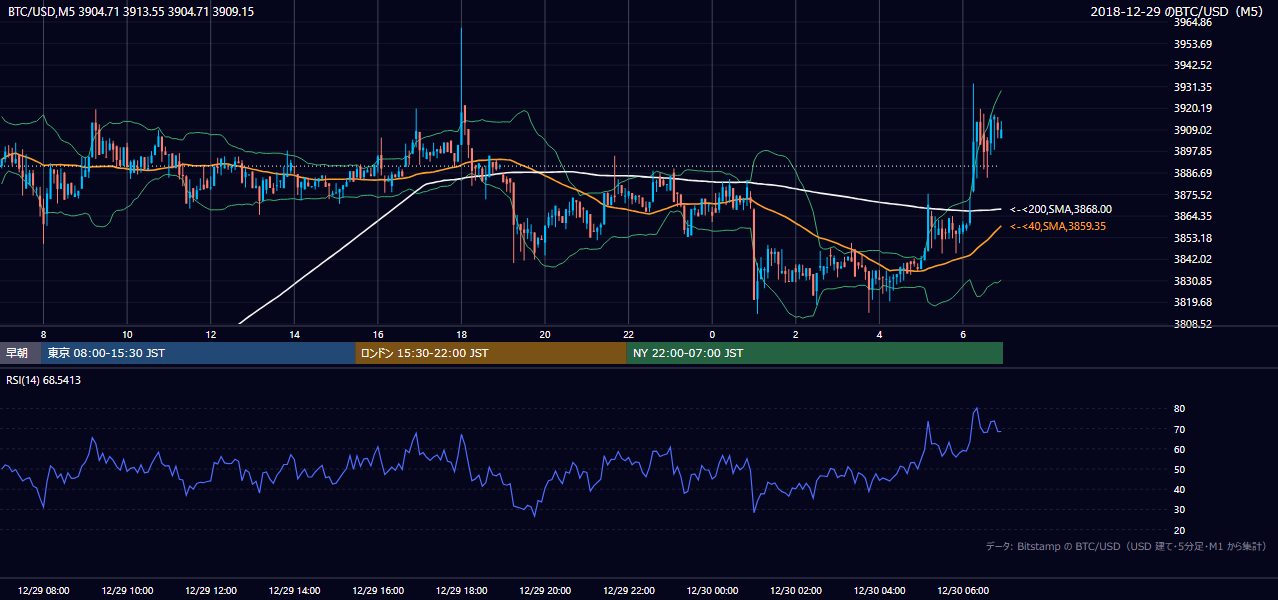Click bottom time label 12/29 10:00
This screenshot has width=1278, height=600.
tap(127, 591)
